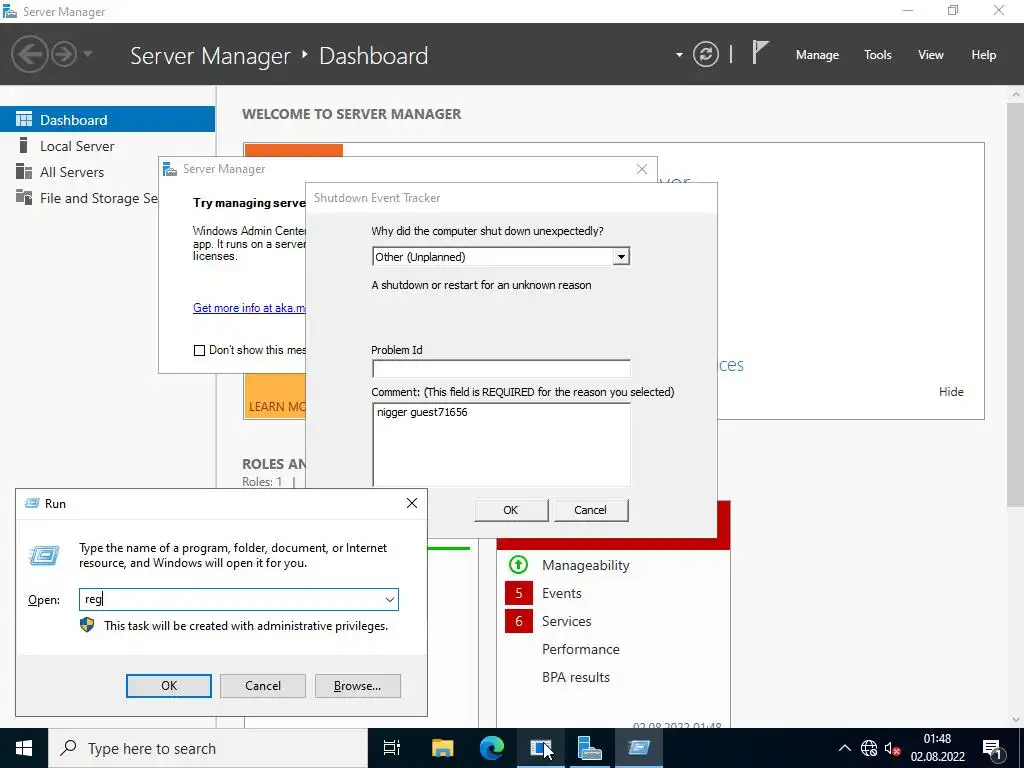Cancel the Shutdown Event Tracker dialog
1024x768 pixels.
590,510
